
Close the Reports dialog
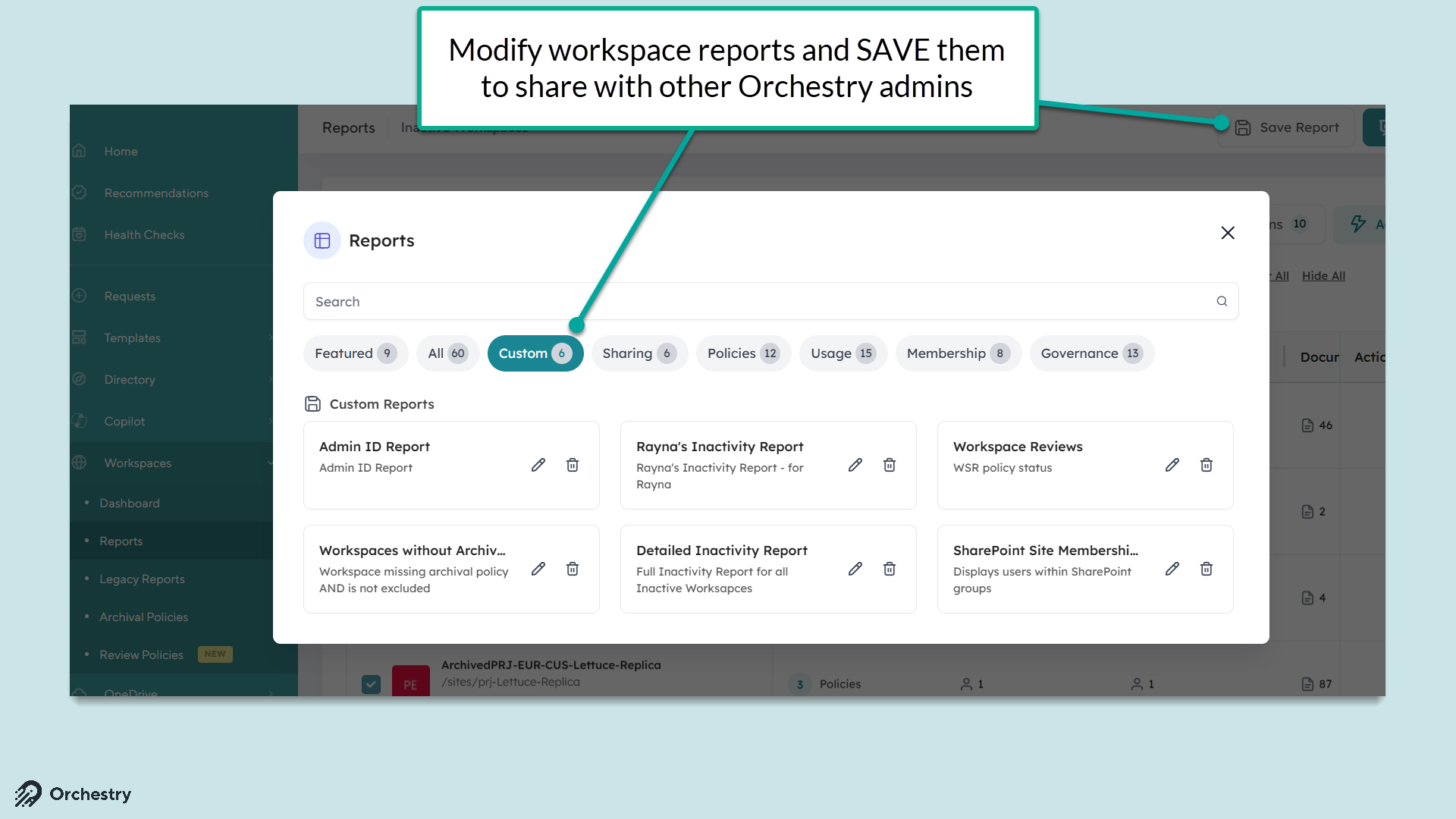tap(1228, 233)
